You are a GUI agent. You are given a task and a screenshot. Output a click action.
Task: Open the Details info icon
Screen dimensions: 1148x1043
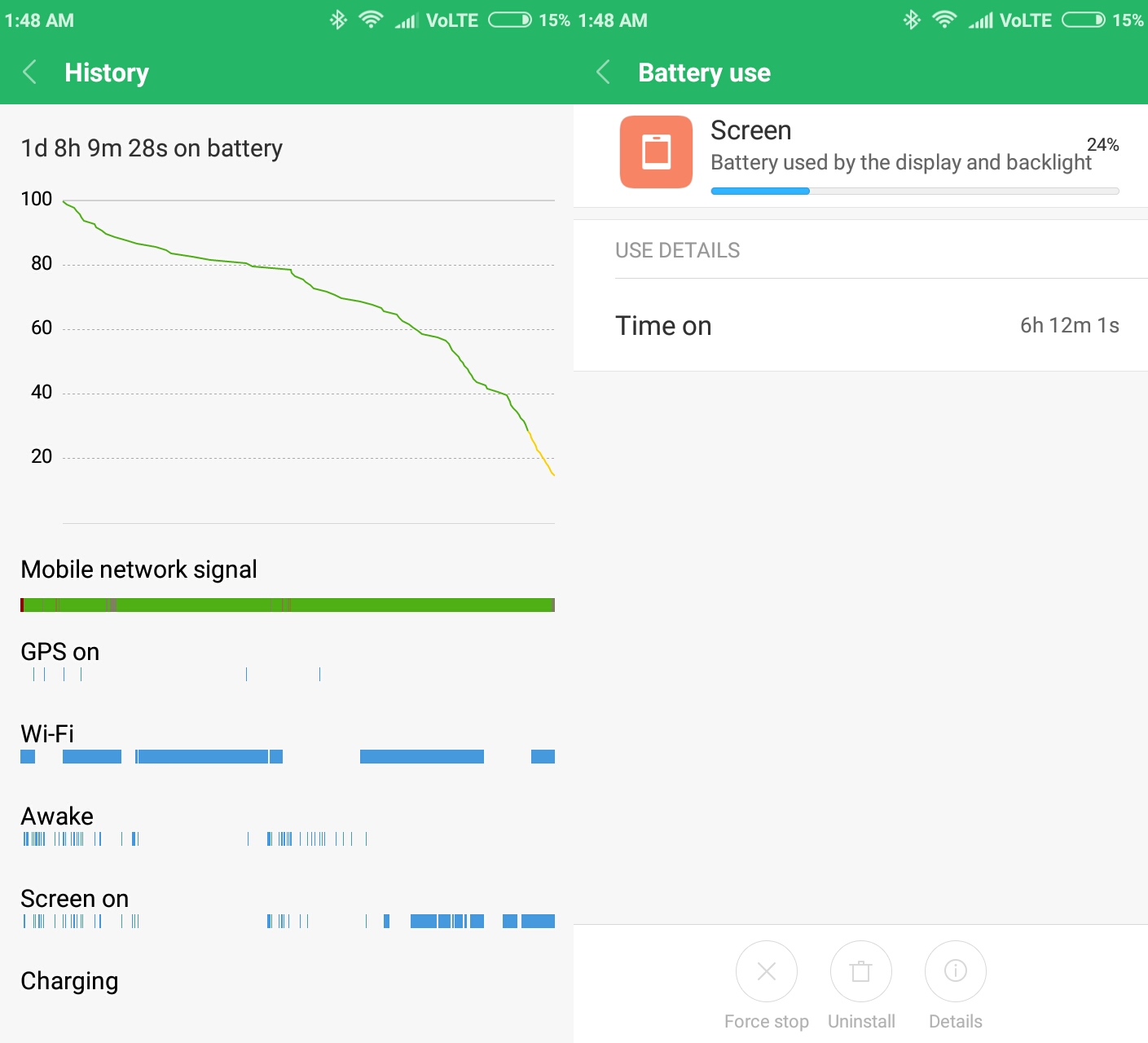[956, 971]
